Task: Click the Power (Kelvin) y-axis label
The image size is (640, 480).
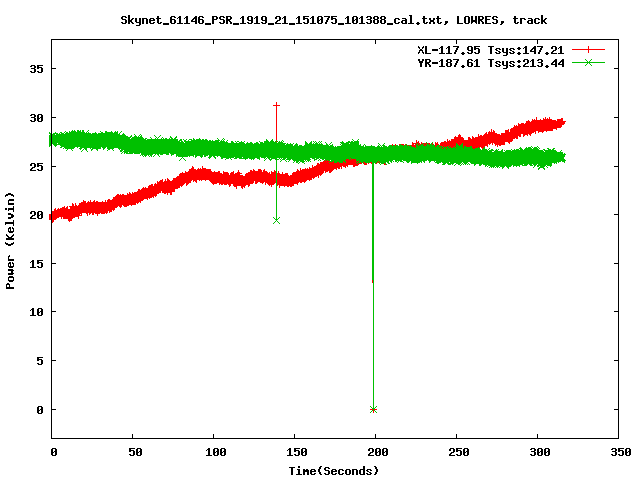Action: [x=10, y=242]
